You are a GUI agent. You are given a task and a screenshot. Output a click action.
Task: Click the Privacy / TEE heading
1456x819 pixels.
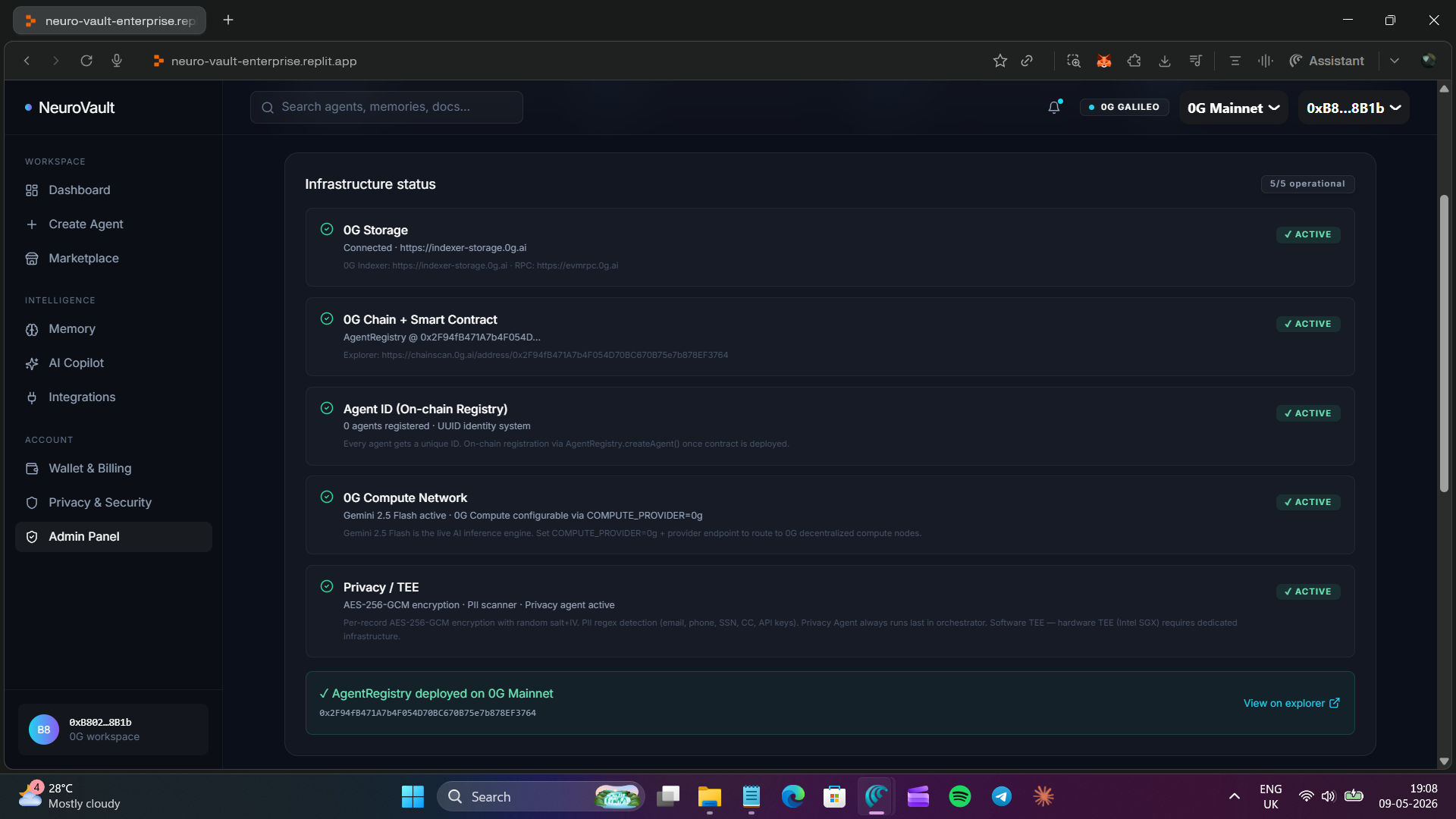(381, 588)
